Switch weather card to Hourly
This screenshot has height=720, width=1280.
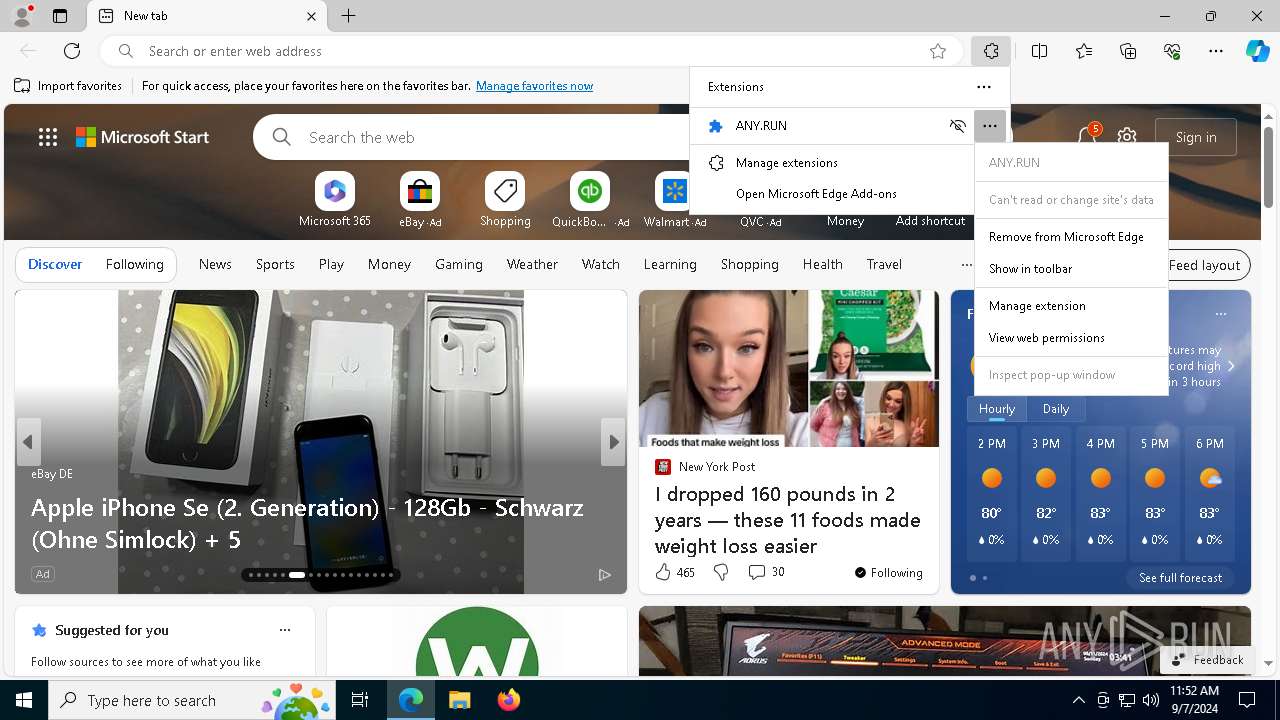pyautogui.click(x=997, y=409)
